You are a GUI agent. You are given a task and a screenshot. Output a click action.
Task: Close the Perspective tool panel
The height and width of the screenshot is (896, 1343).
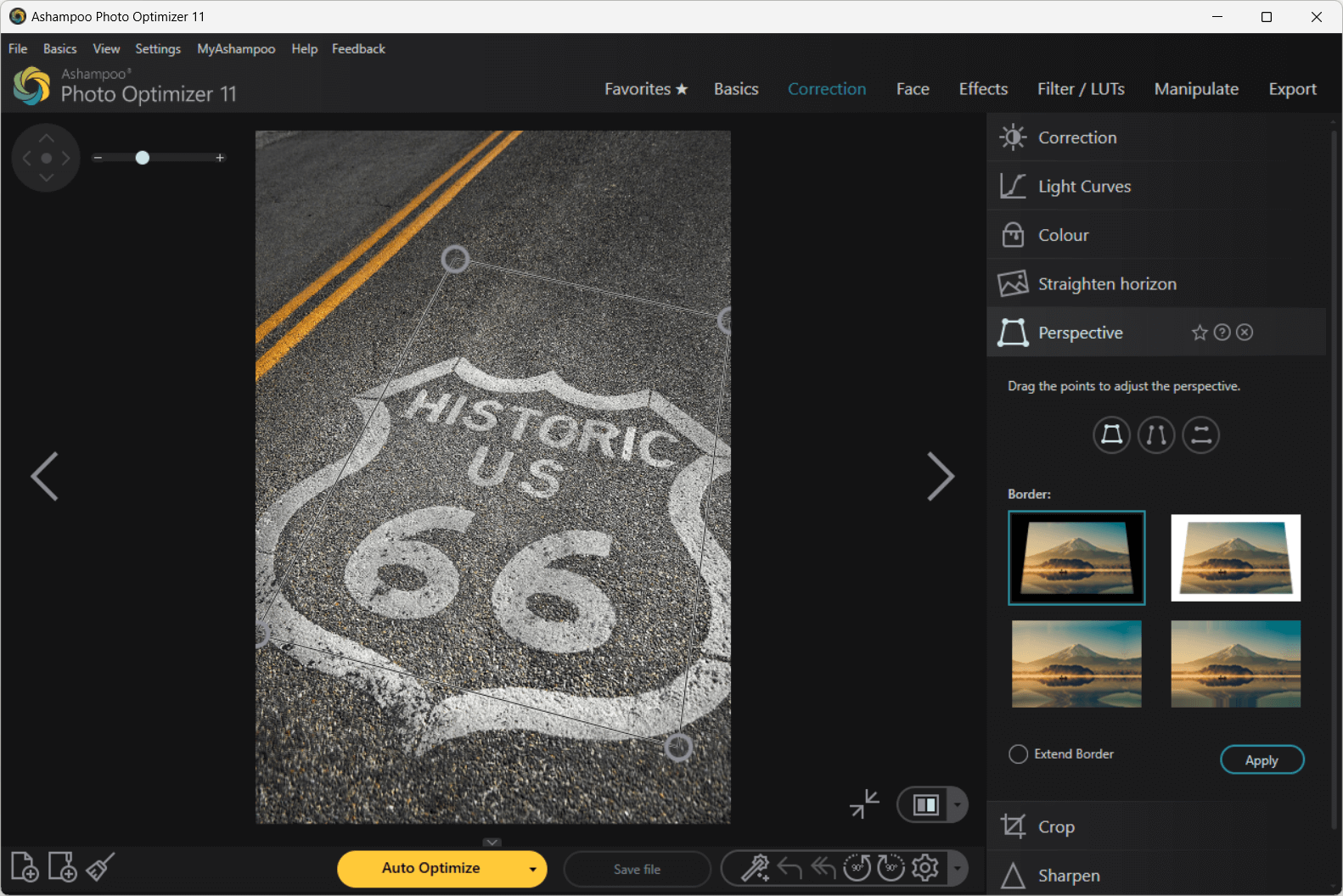pos(1245,333)
